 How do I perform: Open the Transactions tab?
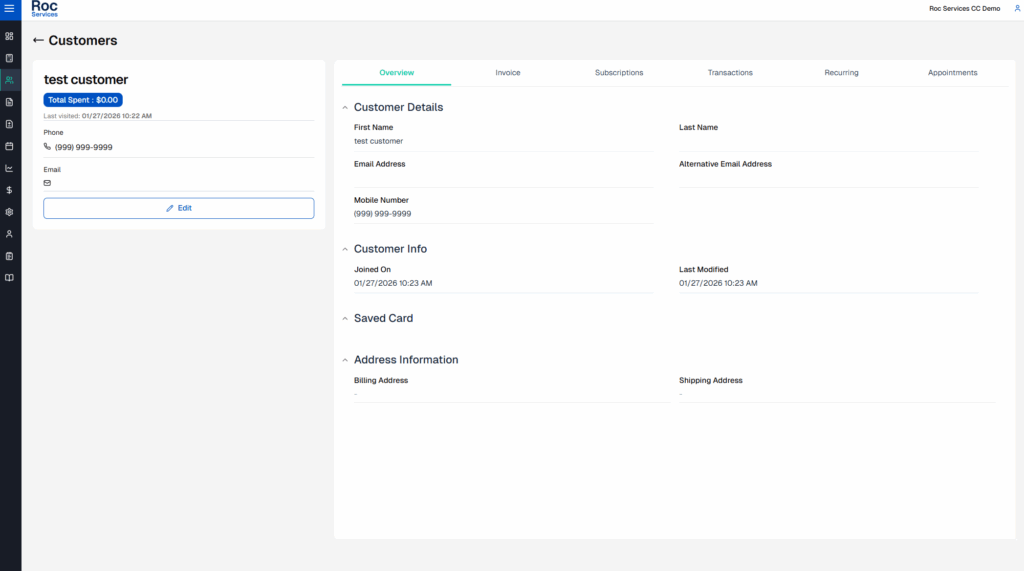point(730,73)
